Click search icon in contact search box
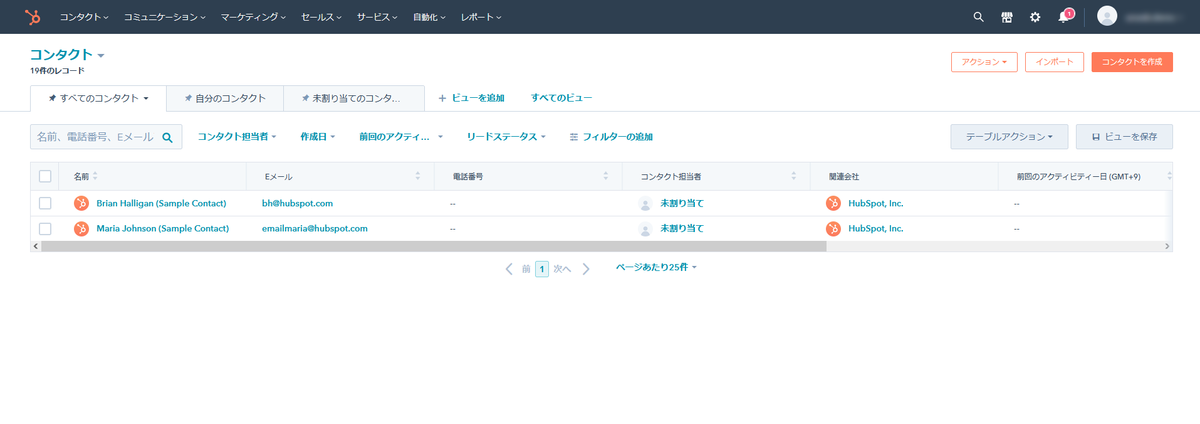 (x=168, y=137)
